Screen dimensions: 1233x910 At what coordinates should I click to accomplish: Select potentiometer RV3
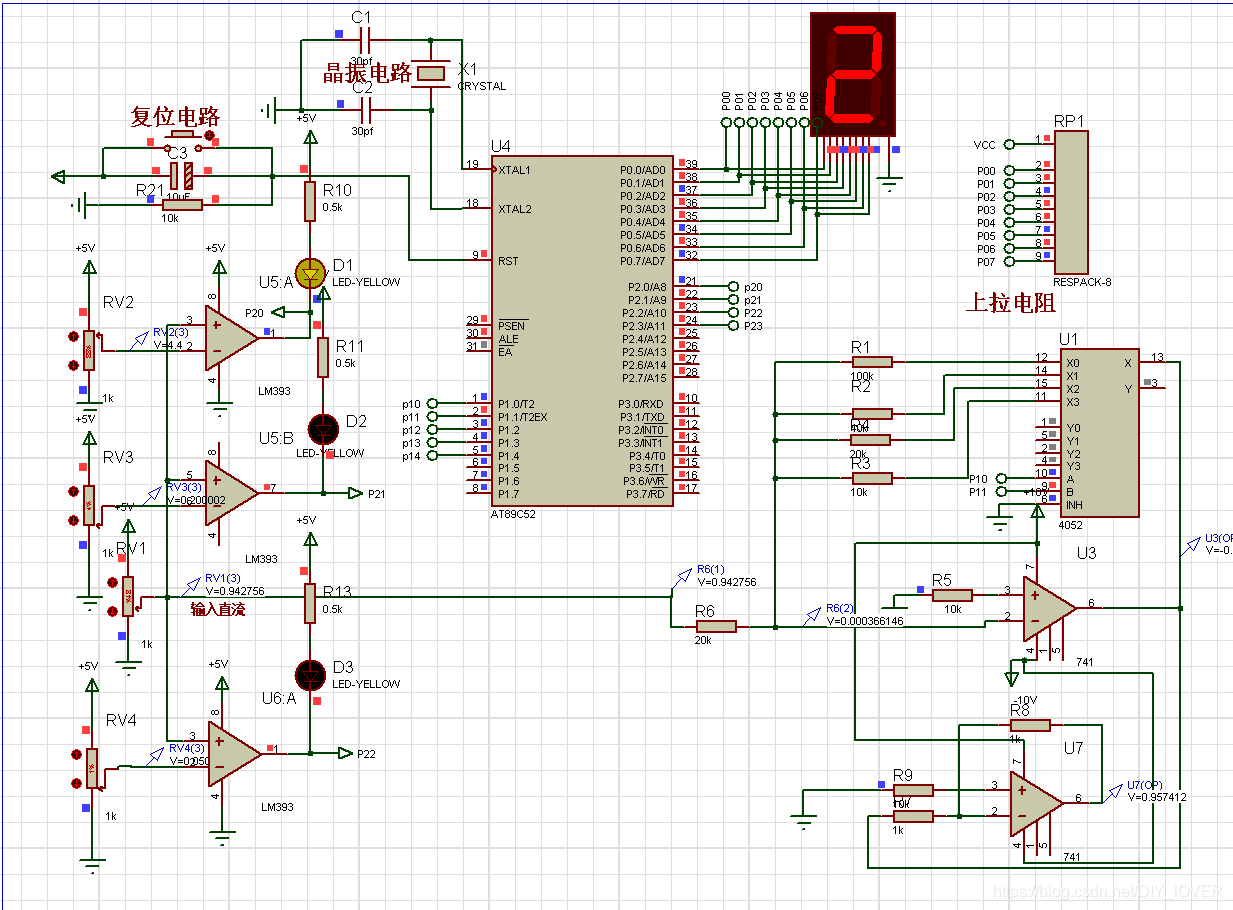click(89, 505)
